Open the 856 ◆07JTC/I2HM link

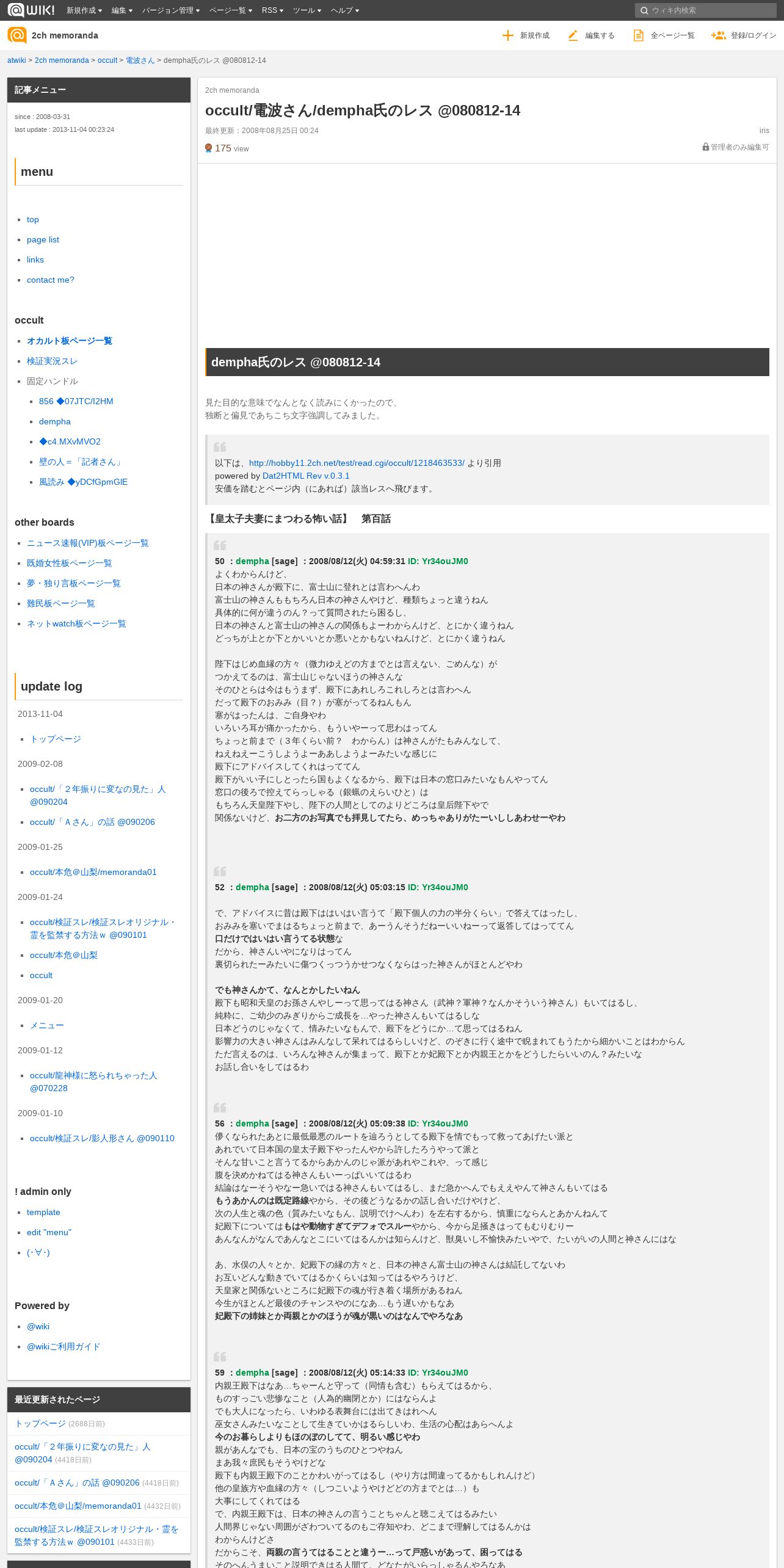coord(76,401)
